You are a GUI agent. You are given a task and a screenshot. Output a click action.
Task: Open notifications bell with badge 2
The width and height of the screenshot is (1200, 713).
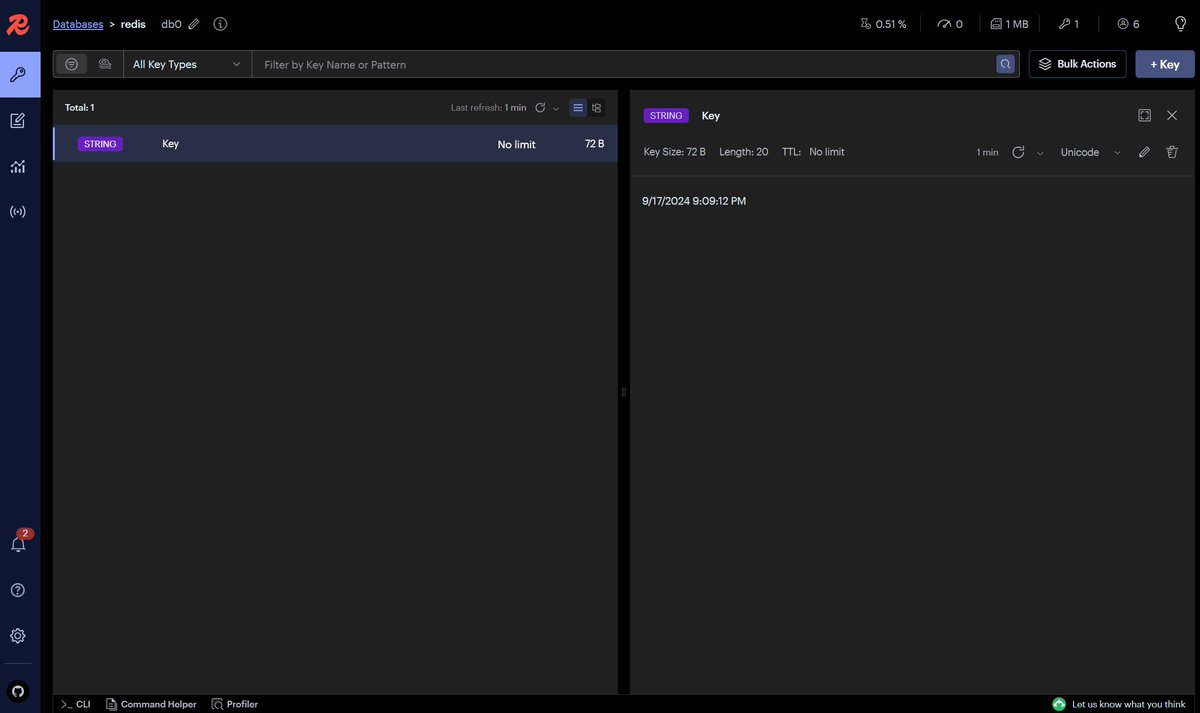(x=18, y=544)
